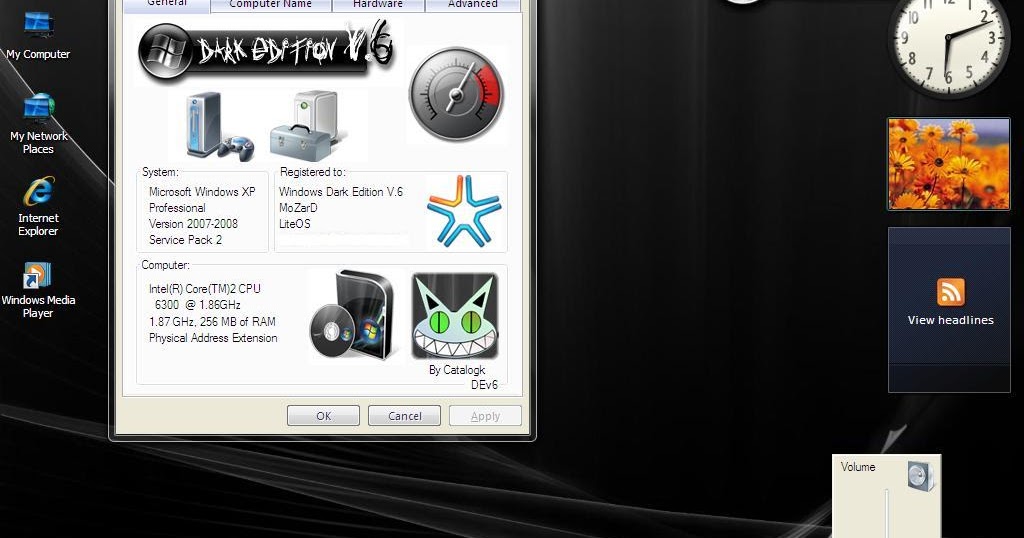Click the 'Physical Address Extension' text

click(213, 338)
